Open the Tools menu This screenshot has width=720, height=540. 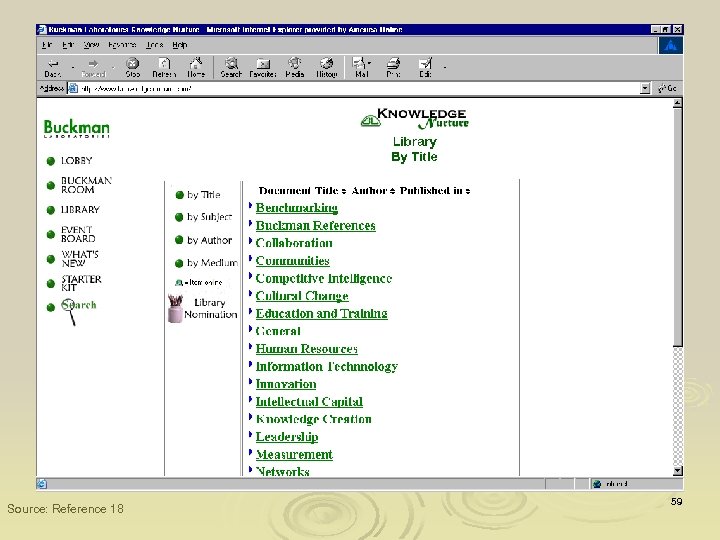click(155, 45)
